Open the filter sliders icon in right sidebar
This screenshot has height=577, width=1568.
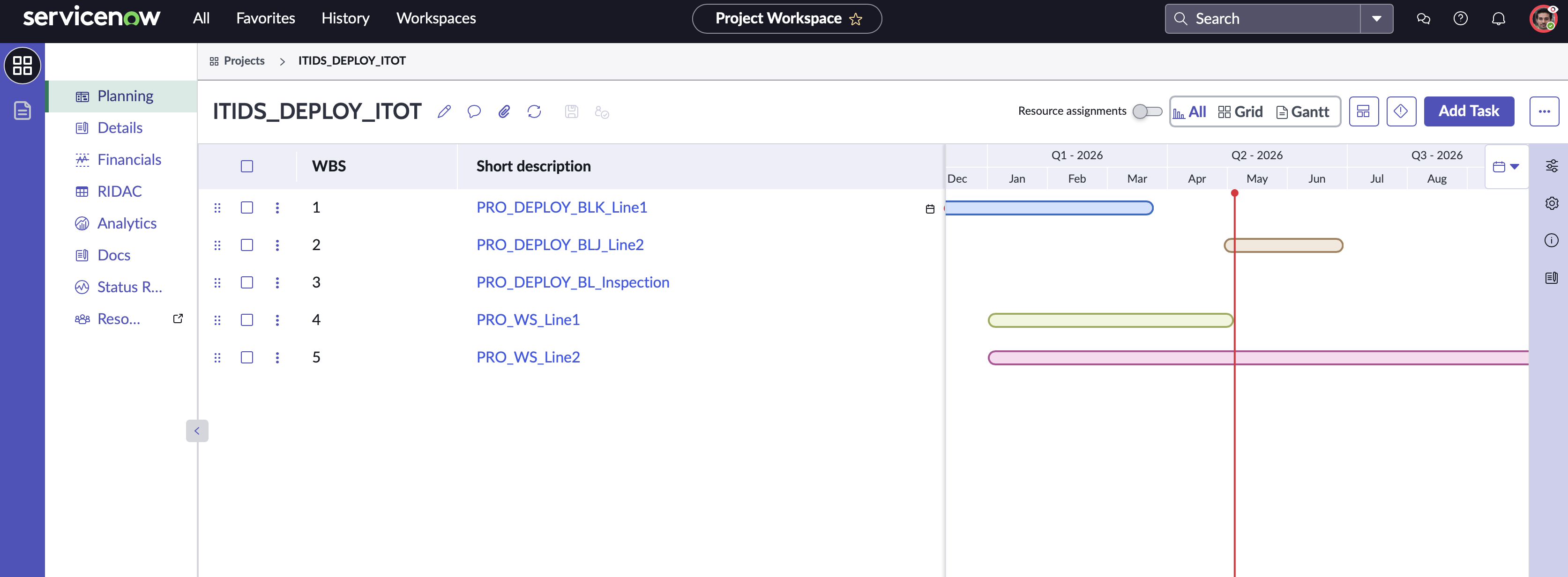pyautogui.click(x=1552, y=166)
